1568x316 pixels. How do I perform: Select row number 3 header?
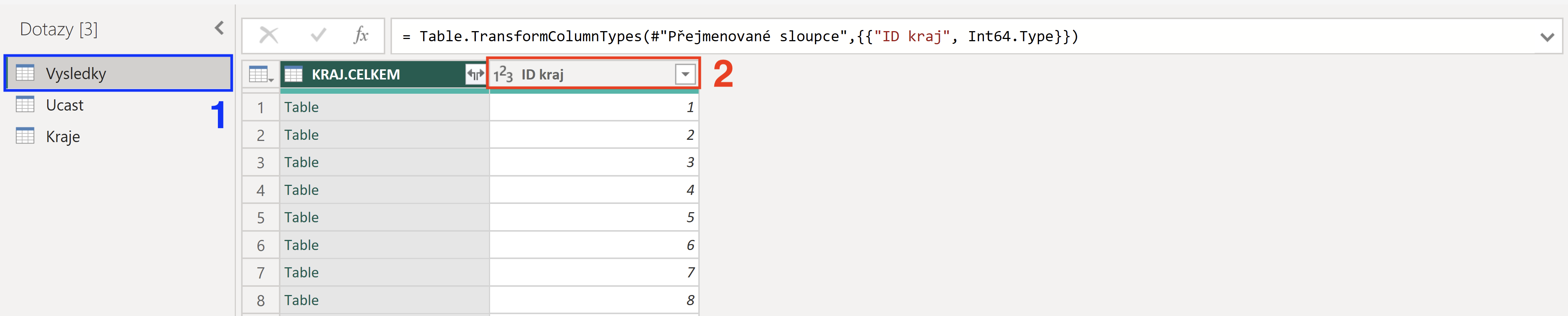click(x=261, y=163)
